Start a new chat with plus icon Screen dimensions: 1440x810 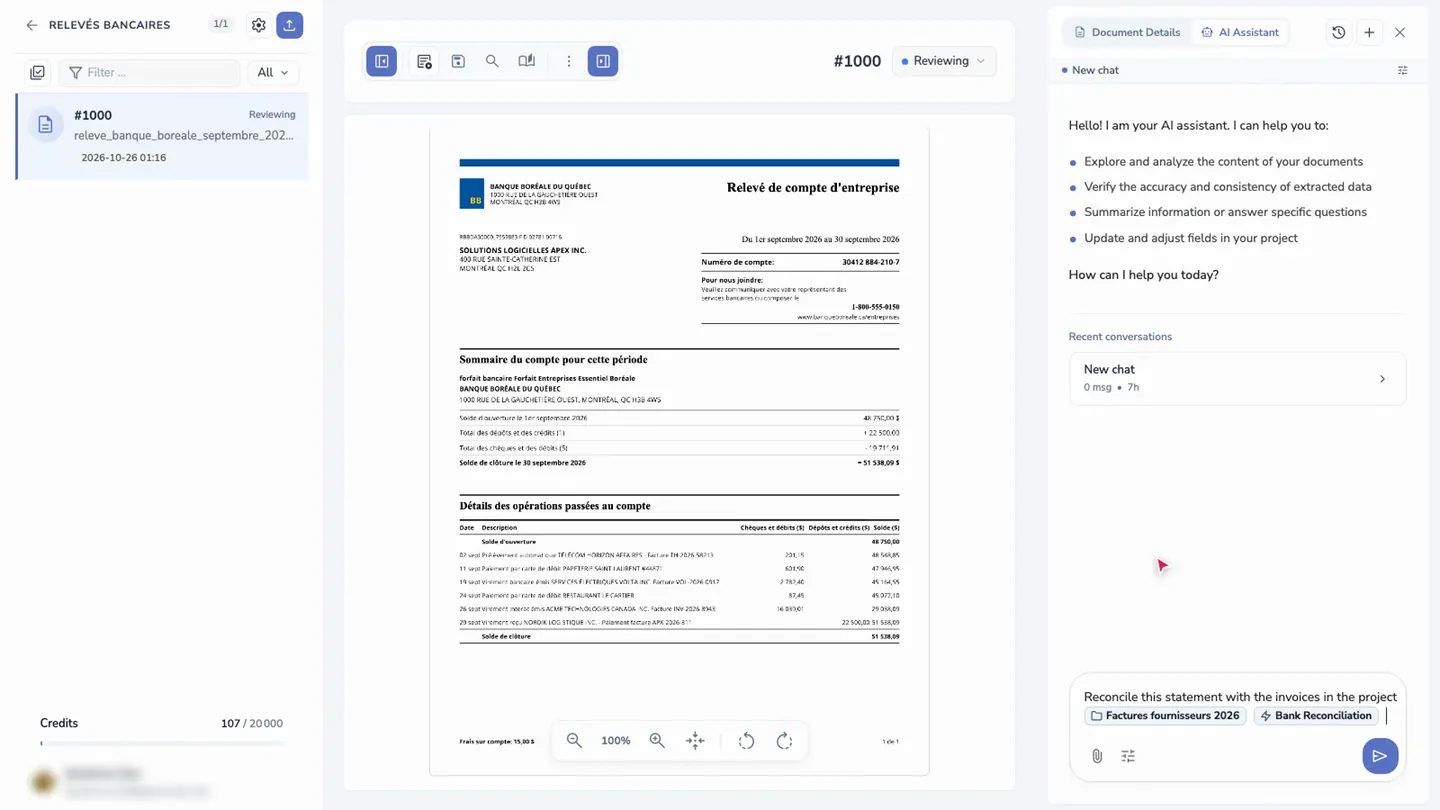click(x=1370, y=32)
